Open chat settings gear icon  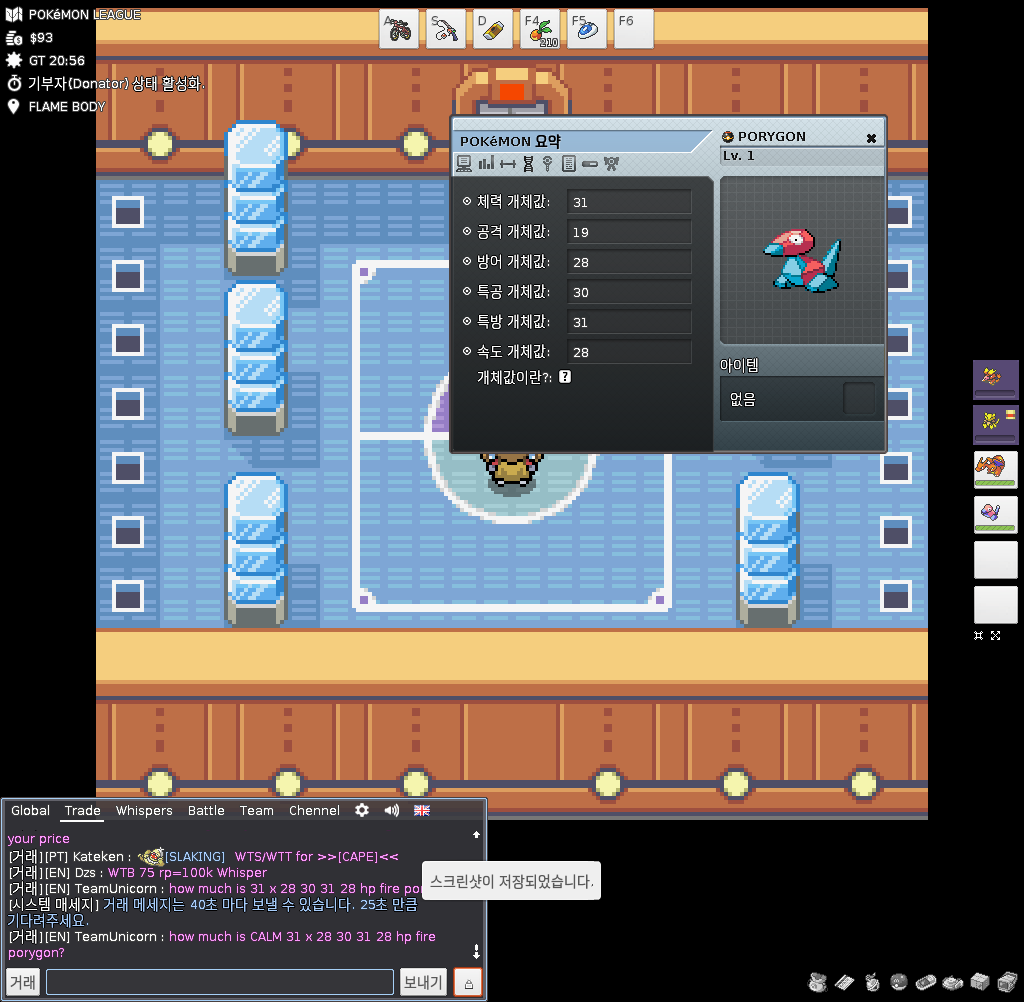pos(362,810)
